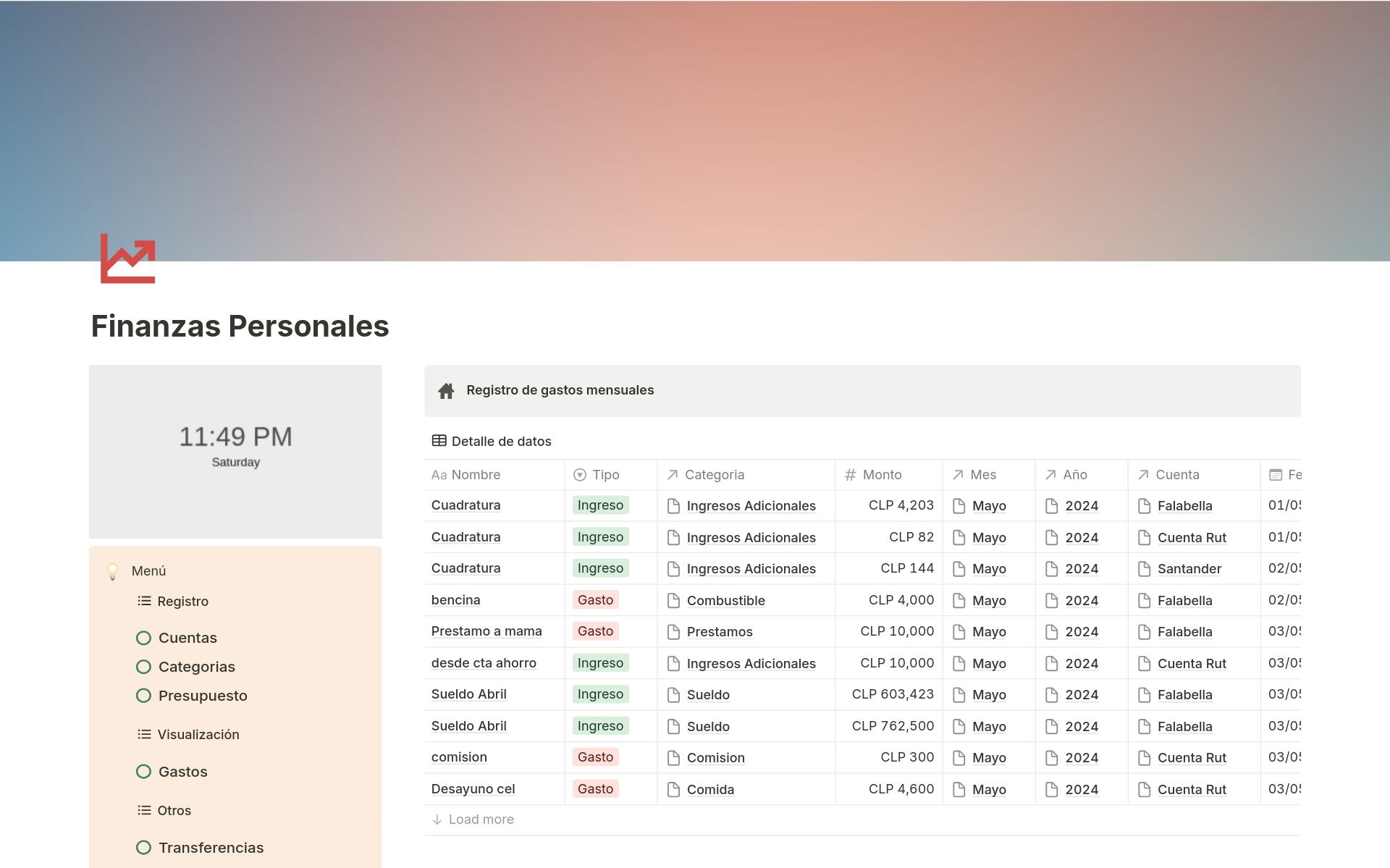
Task: Select the radio circle next to Transferencias
Action: click(143, 847)
